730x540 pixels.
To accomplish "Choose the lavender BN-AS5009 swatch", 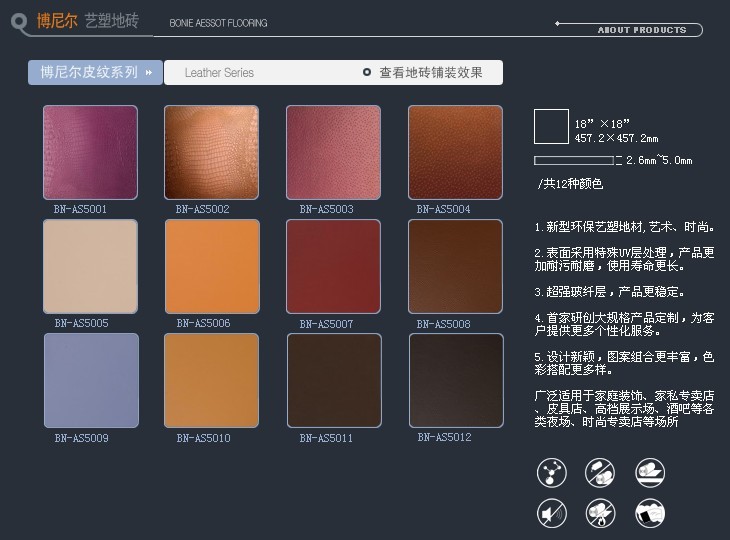I will click(90, 381).
